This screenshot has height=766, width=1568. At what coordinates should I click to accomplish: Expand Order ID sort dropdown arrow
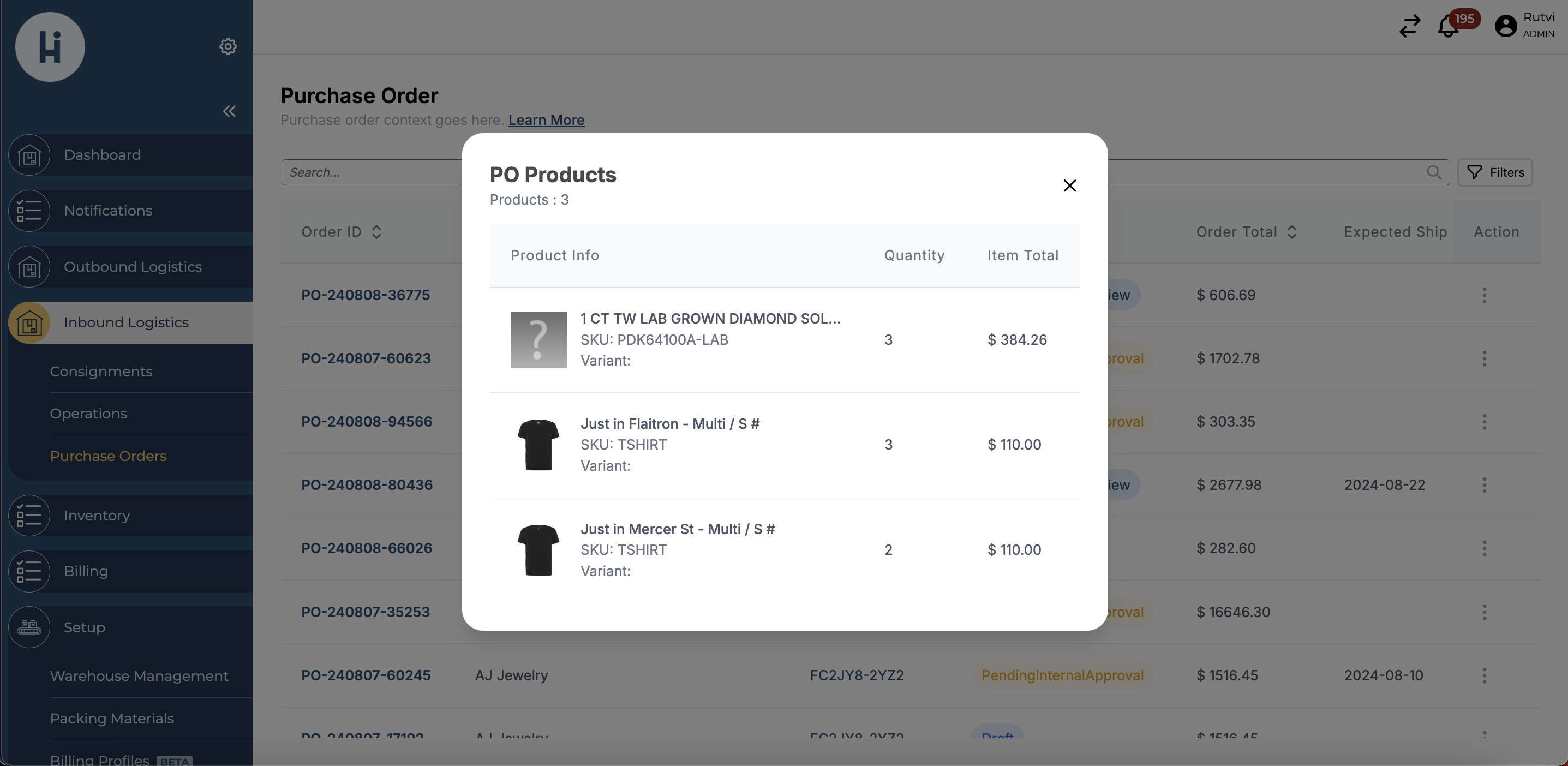(376, 231)
